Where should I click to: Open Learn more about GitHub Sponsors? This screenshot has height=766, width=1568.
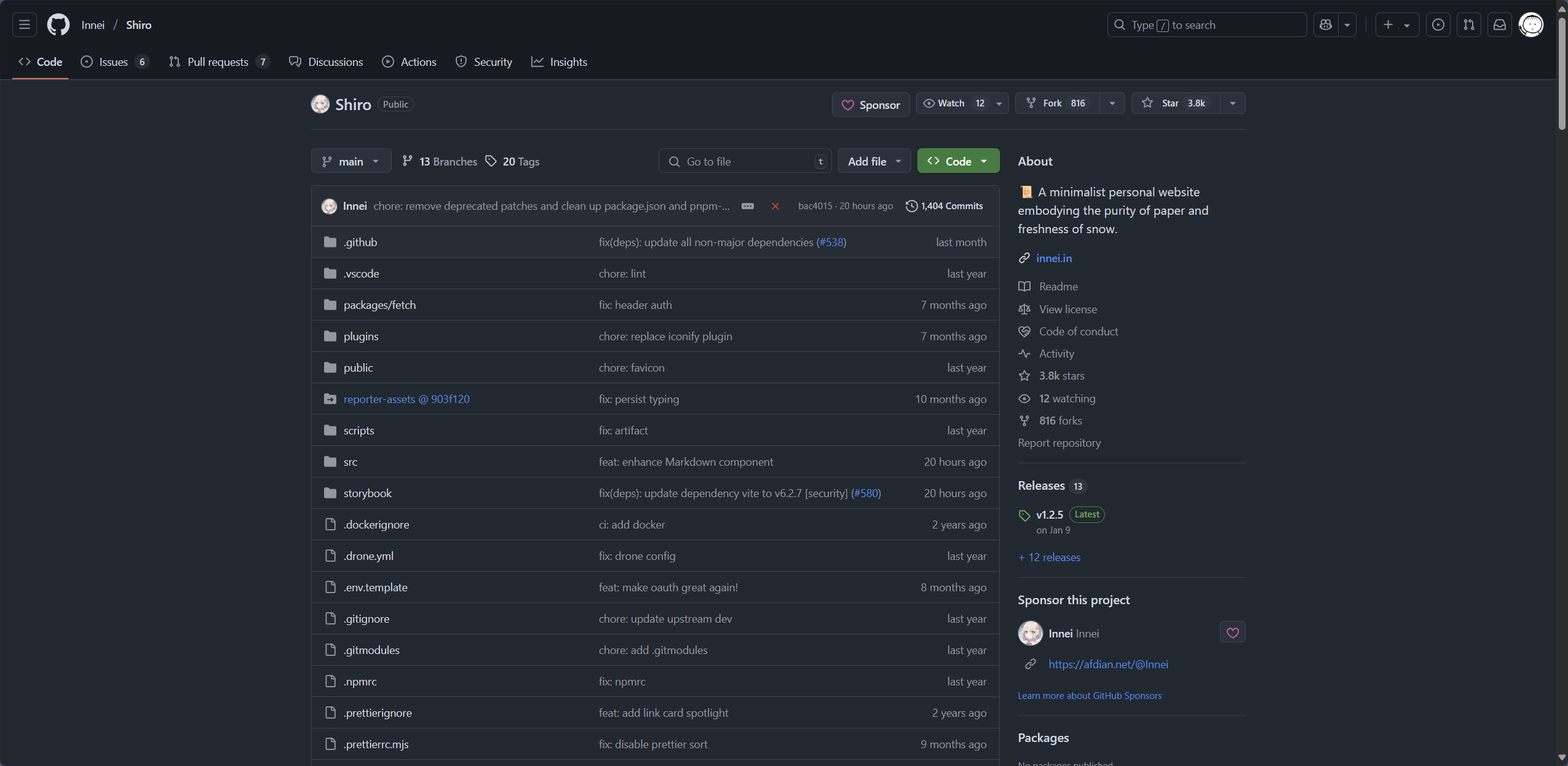(1090, 695)
